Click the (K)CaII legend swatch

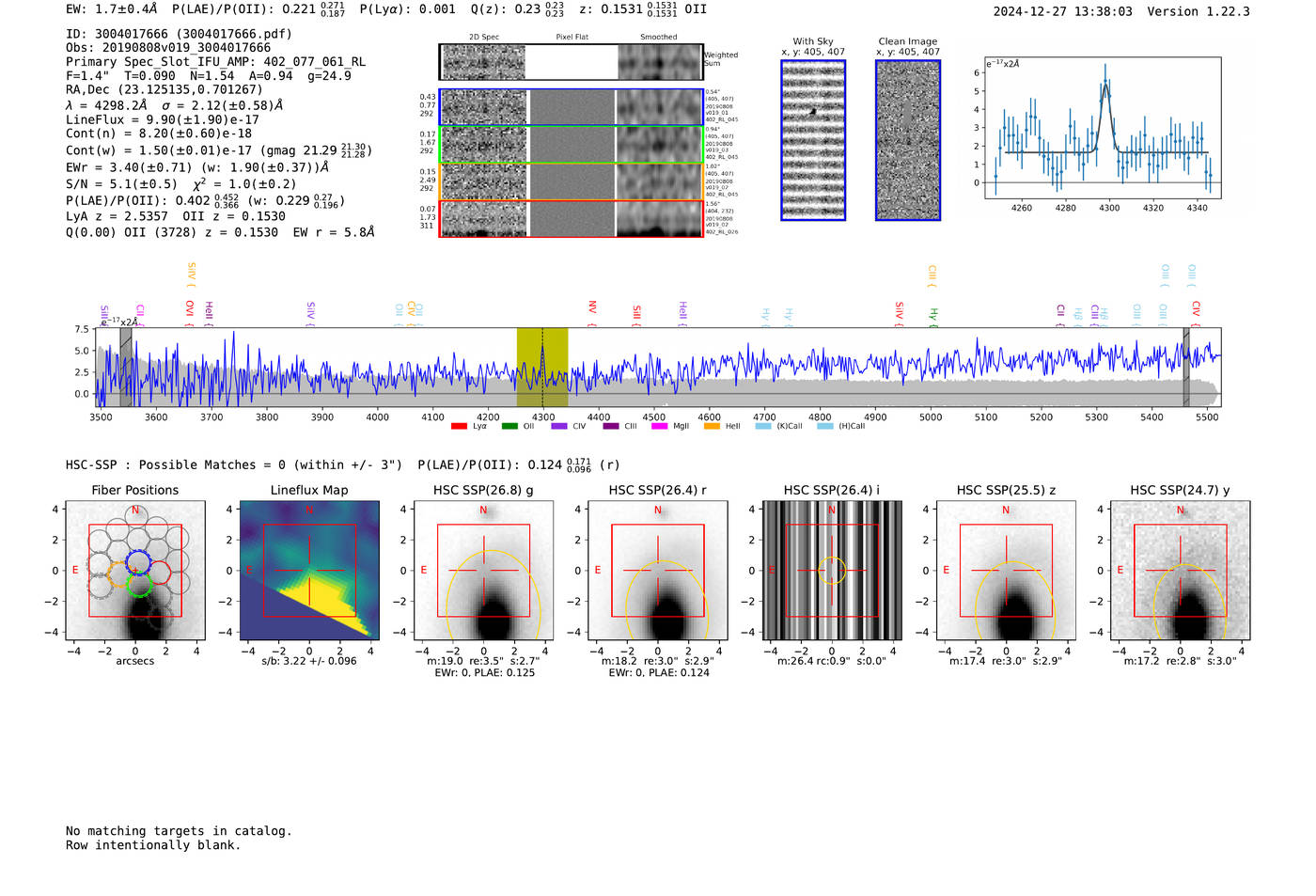coord(763,427)
